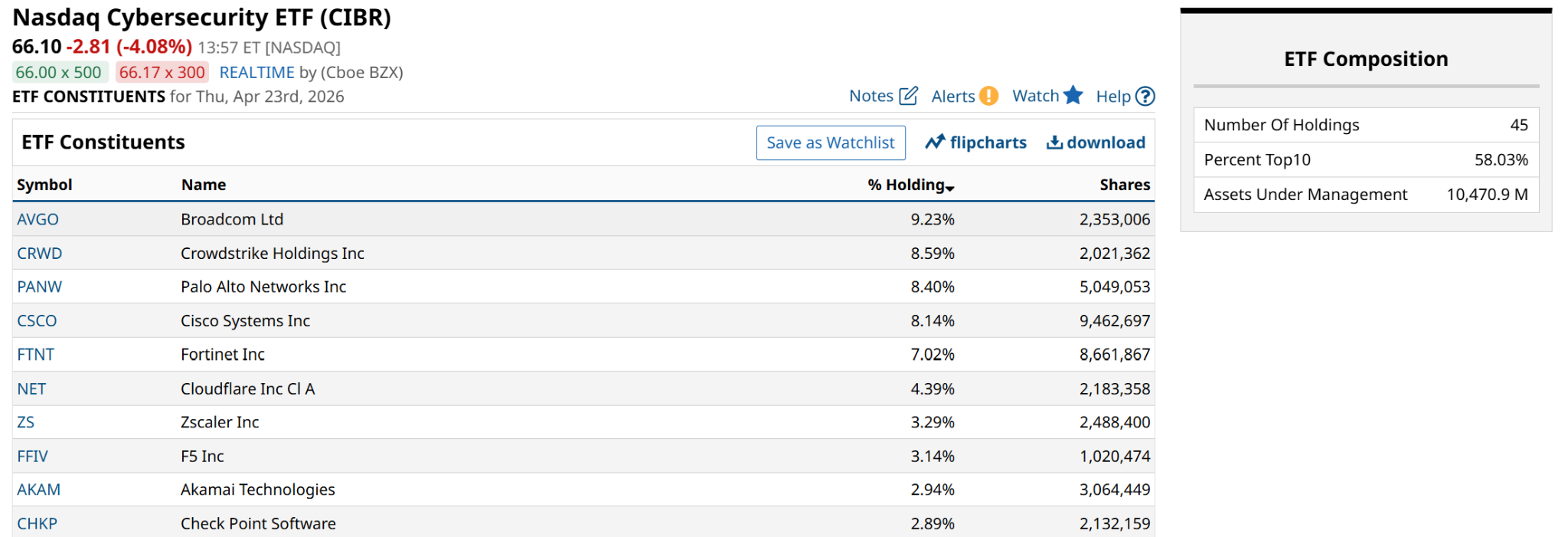This screenshot has height=537, width=1568.
Task: Sort table by Symbol header
Action: pyautogui.click(x=44, y=185)
